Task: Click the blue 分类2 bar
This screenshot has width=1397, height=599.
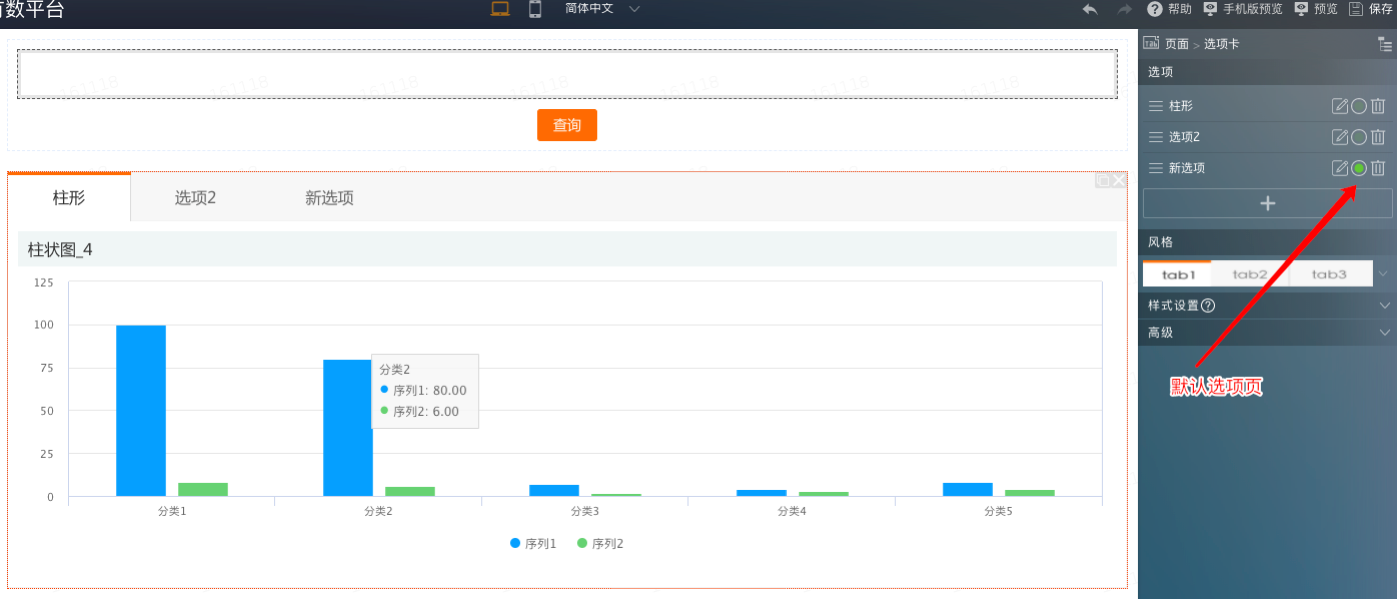Action: [347, 428]
